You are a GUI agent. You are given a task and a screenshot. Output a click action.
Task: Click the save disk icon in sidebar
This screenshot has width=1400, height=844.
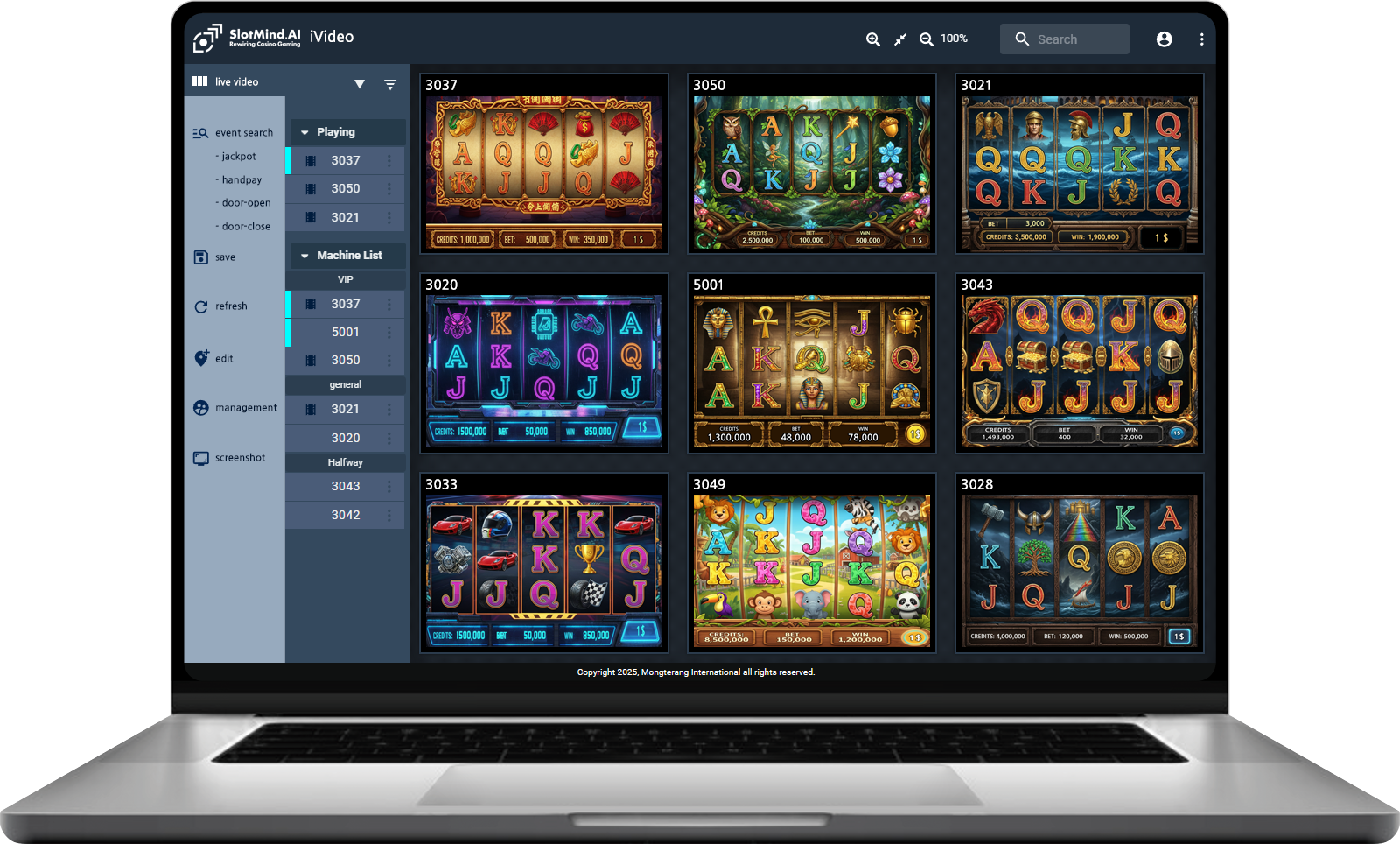[x=201, y=257]
